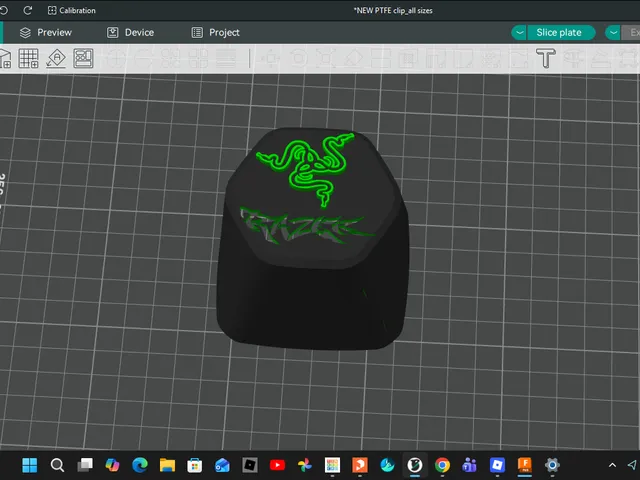Image resolution: width=640 pixels, height=480 pixels.
Task: Select the greyed-out Scale tool
Action: pos(326,58)
